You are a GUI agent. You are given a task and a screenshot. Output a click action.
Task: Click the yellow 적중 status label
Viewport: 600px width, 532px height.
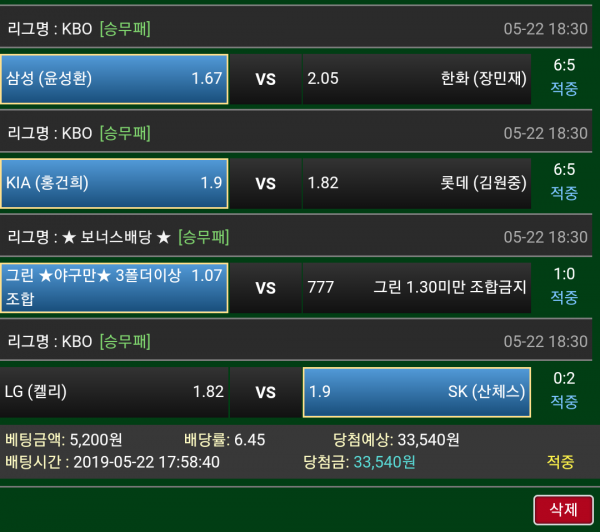(x=561, y=462)
